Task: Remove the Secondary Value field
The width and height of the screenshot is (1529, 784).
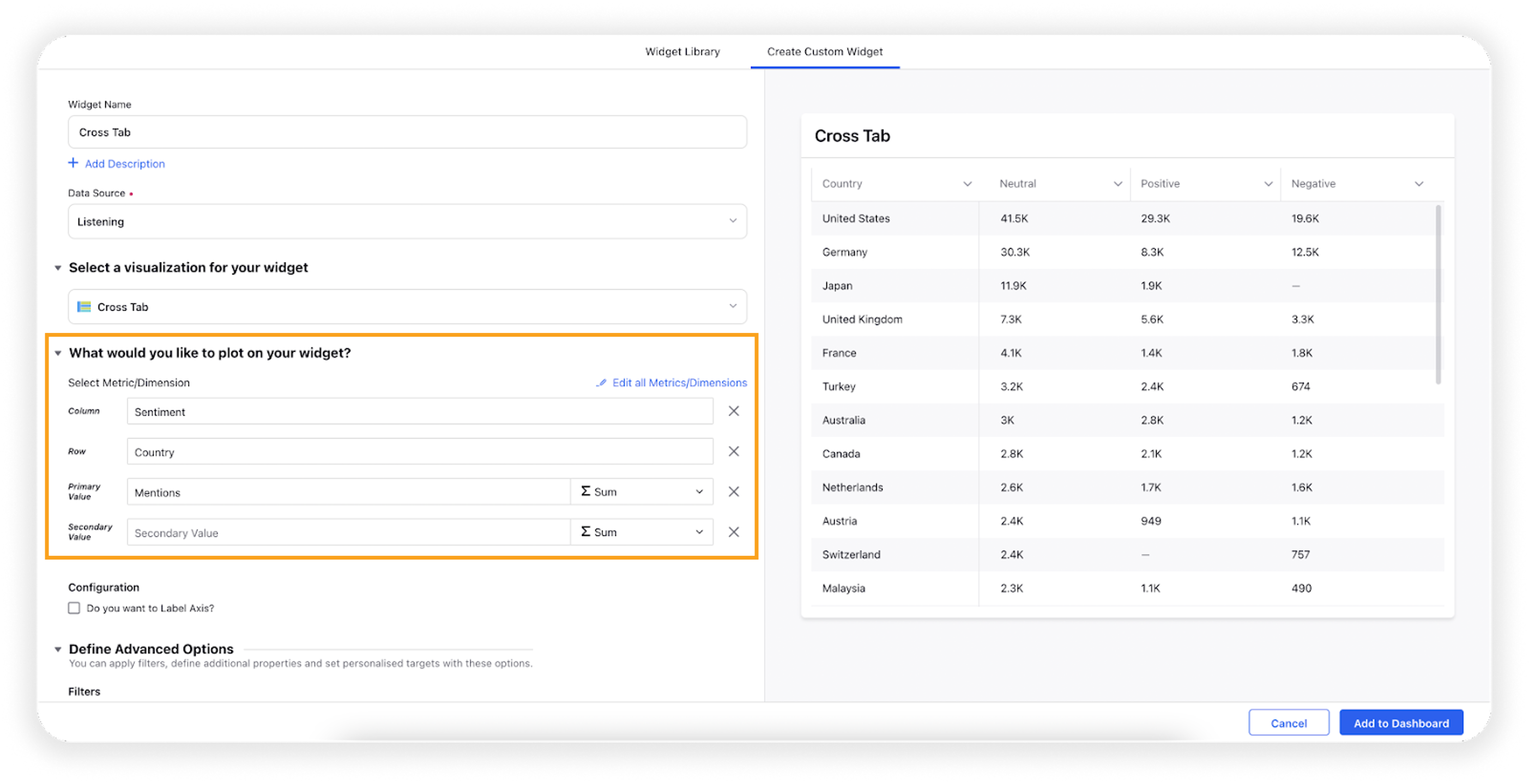Action: [734, 532]
